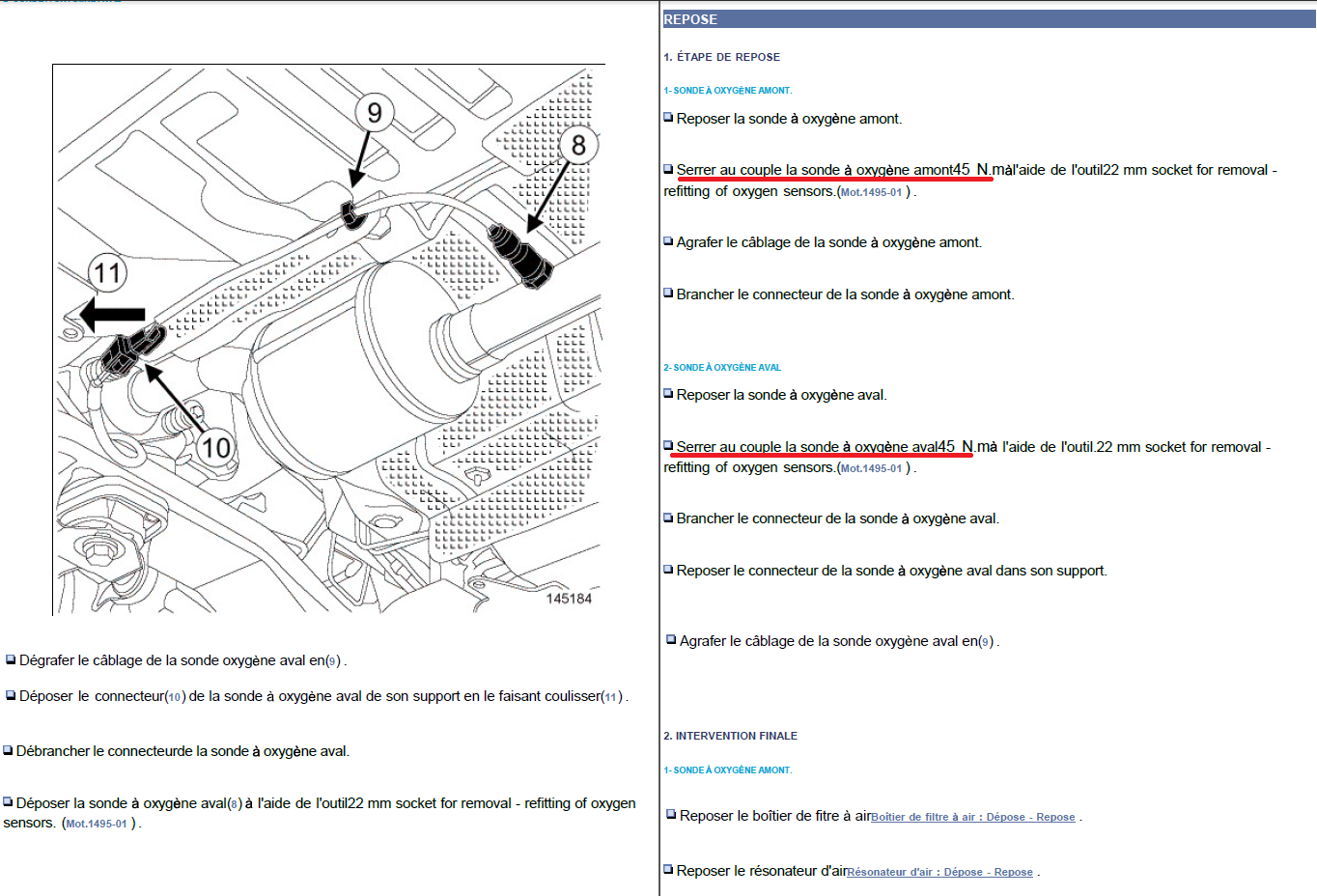Screen dimensions: 1317x896
Task: Open Mot.1495-01 link in 'Déposer la sonde' step
Action: pos(97,824)
